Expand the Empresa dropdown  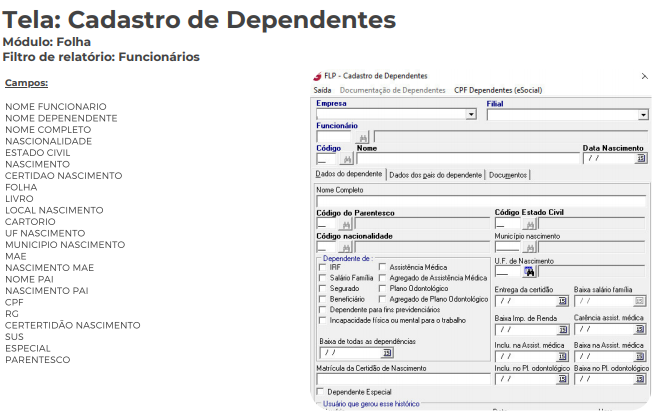[x=471, y=114]
